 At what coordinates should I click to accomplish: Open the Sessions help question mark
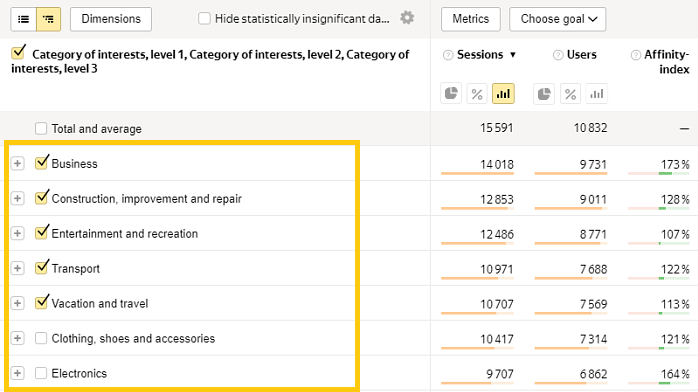click(x=448, y=55)
